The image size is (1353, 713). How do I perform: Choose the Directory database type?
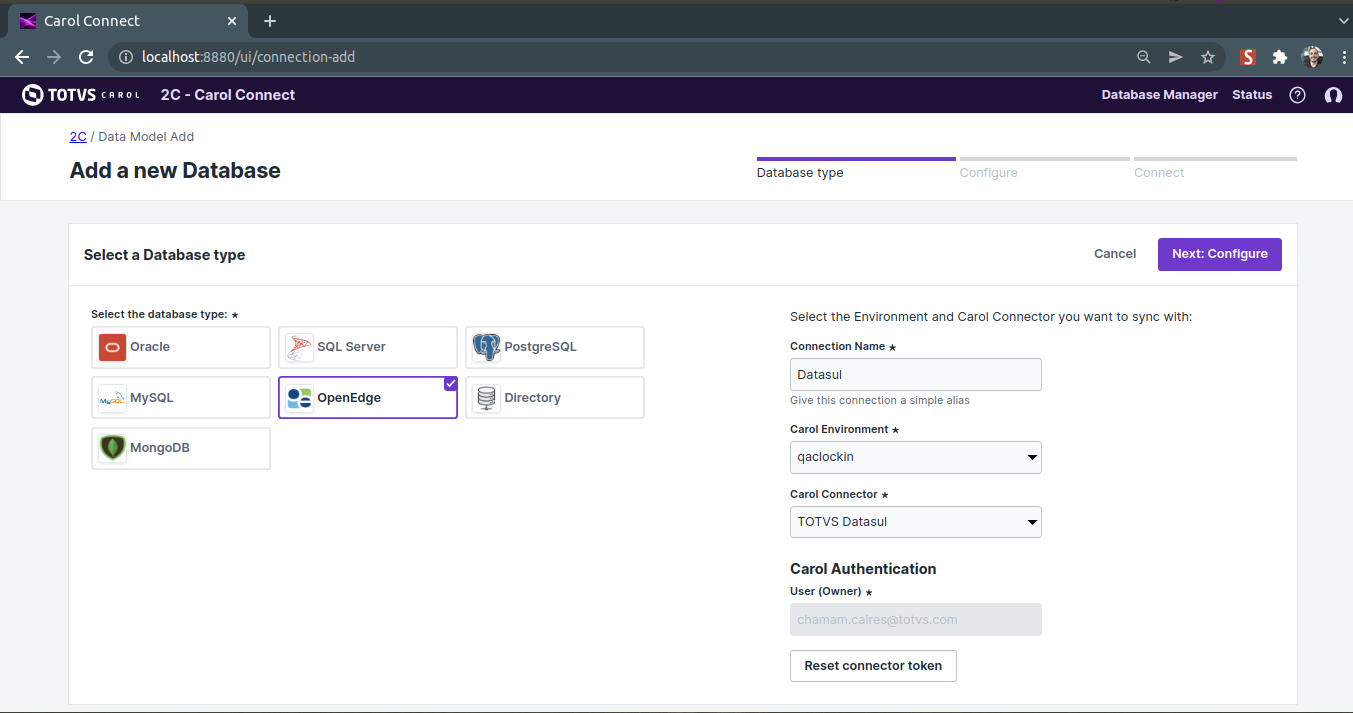pos(555,398)
